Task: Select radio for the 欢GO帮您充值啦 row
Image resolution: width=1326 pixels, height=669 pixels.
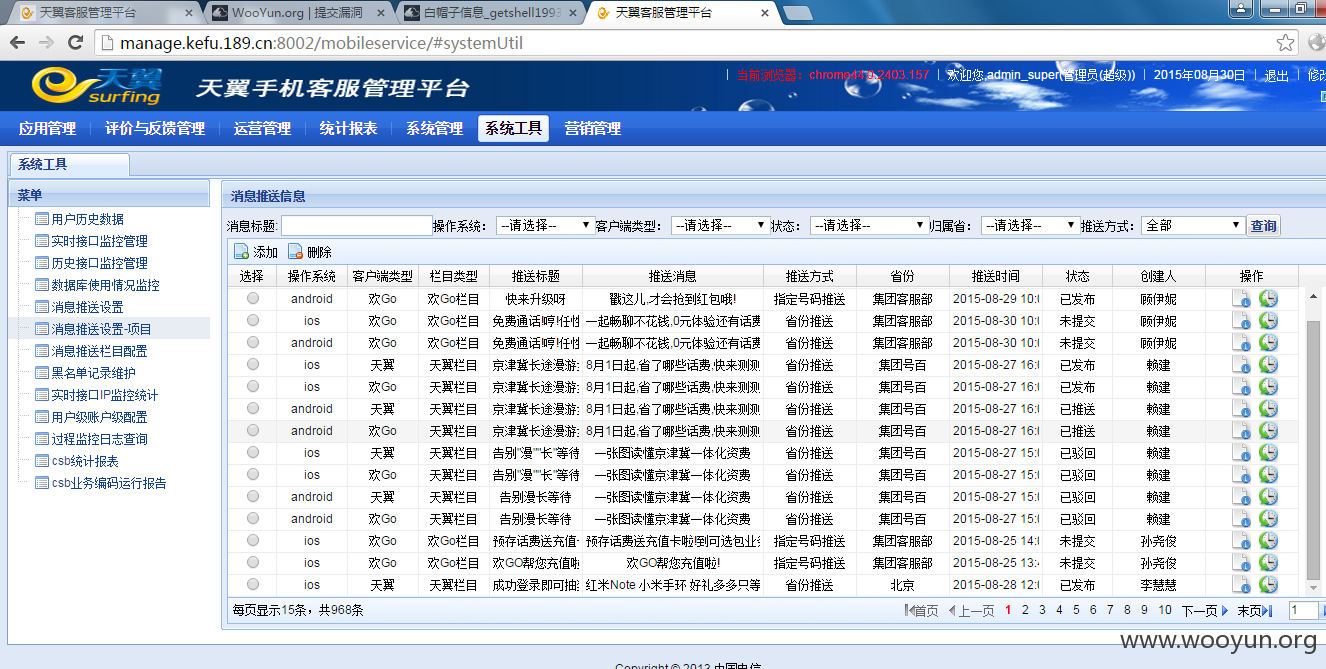Action: [253, 562]
